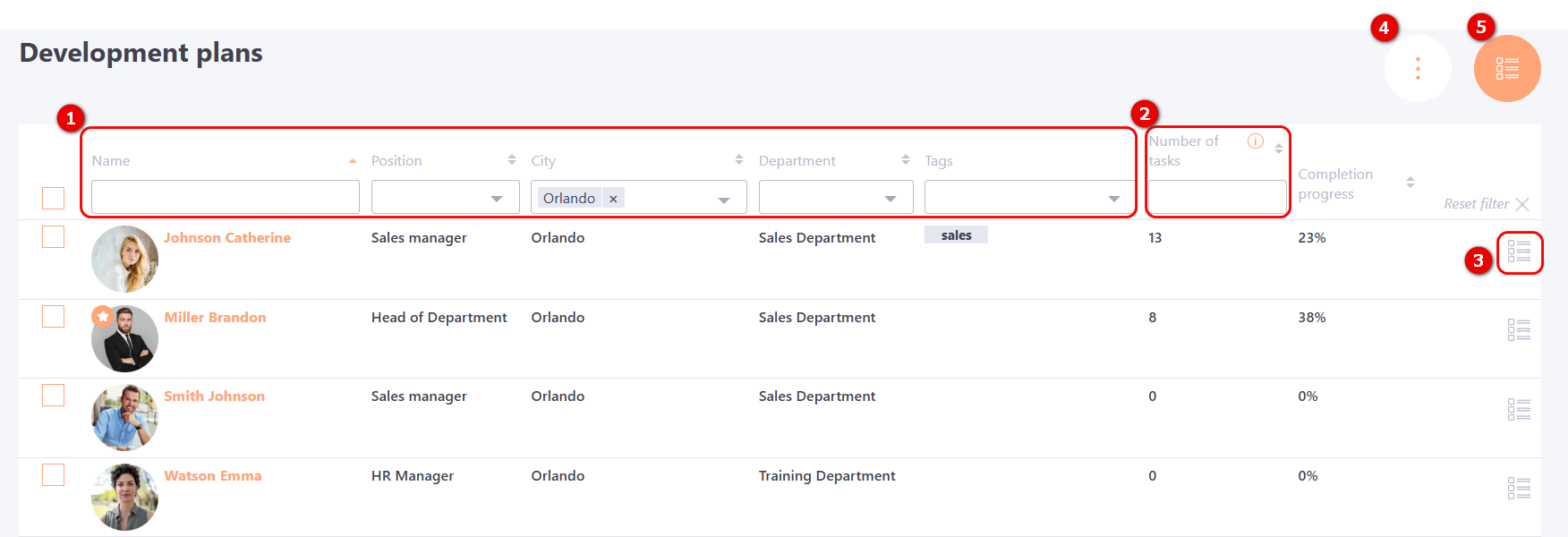
Task: Check Johnson Catherine's row checkbox
Action: (x=54, y=237)
